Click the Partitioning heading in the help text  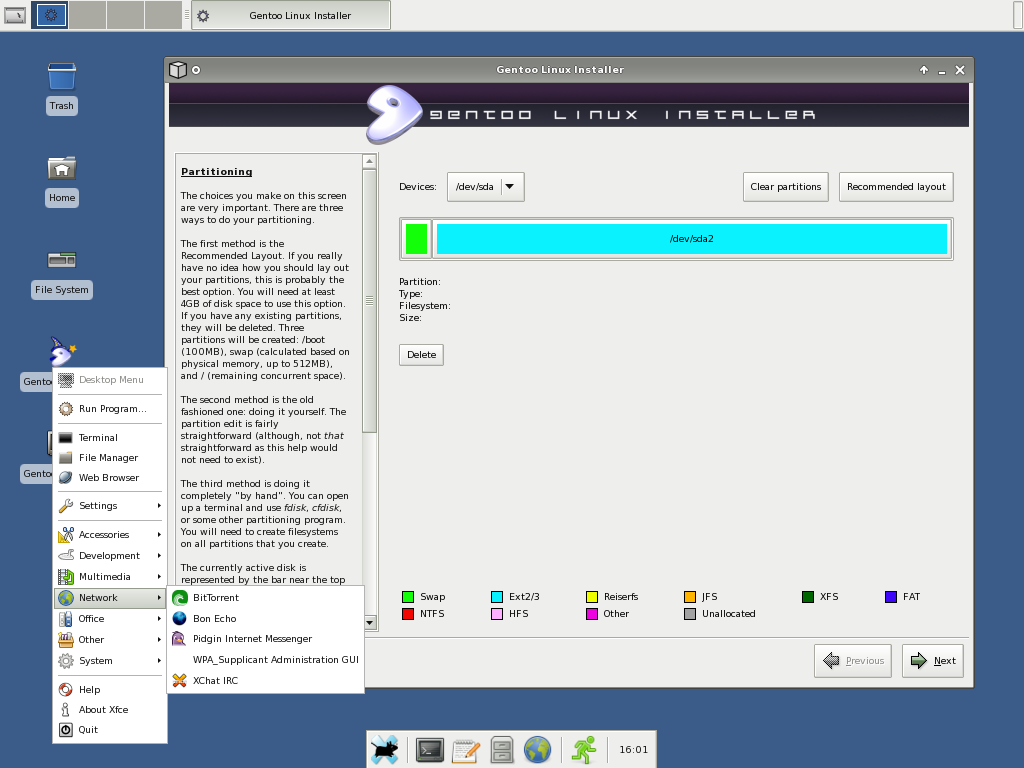coord(216,172)
